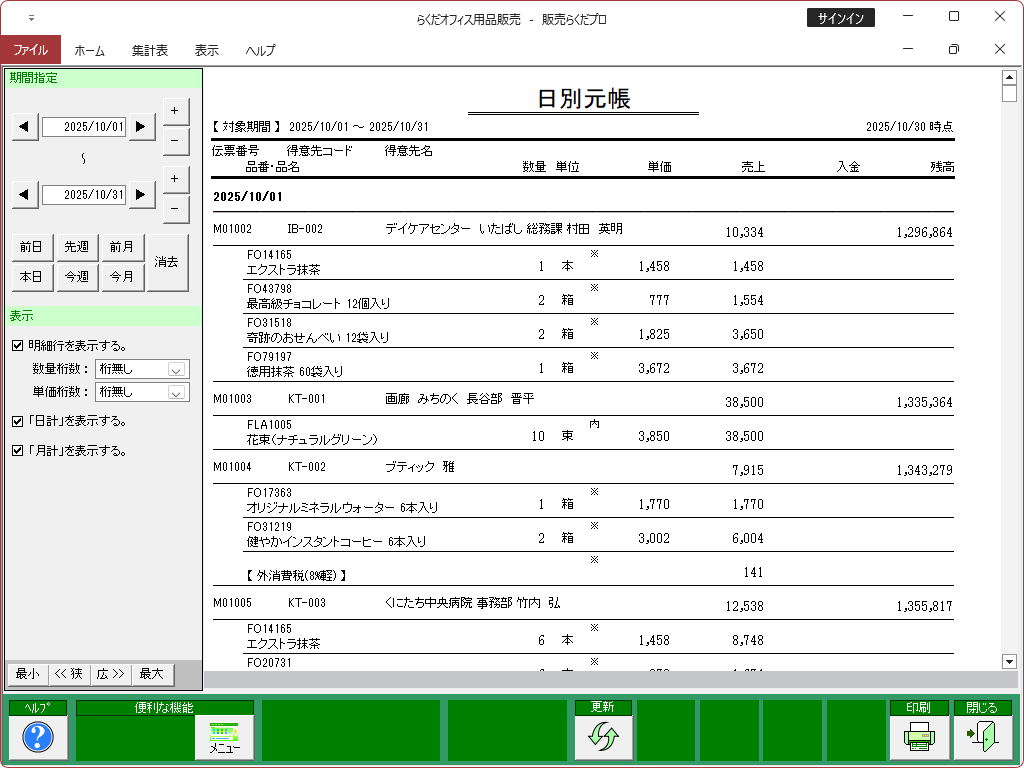Click the Help question mark icon
Image resolution: width=1024 pixels, height=768 pixels.
37,738
